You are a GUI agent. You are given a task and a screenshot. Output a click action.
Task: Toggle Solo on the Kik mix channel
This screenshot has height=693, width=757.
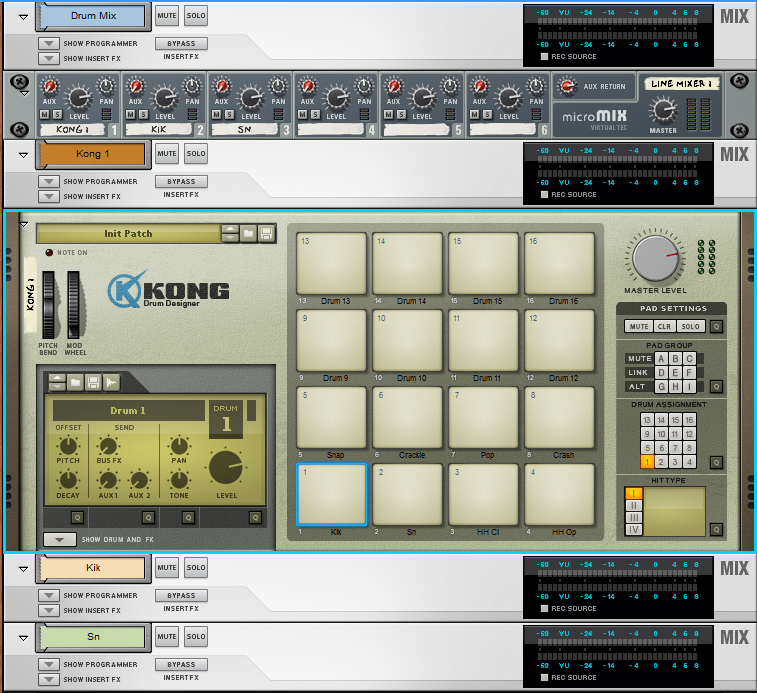(x=196, y=568)
